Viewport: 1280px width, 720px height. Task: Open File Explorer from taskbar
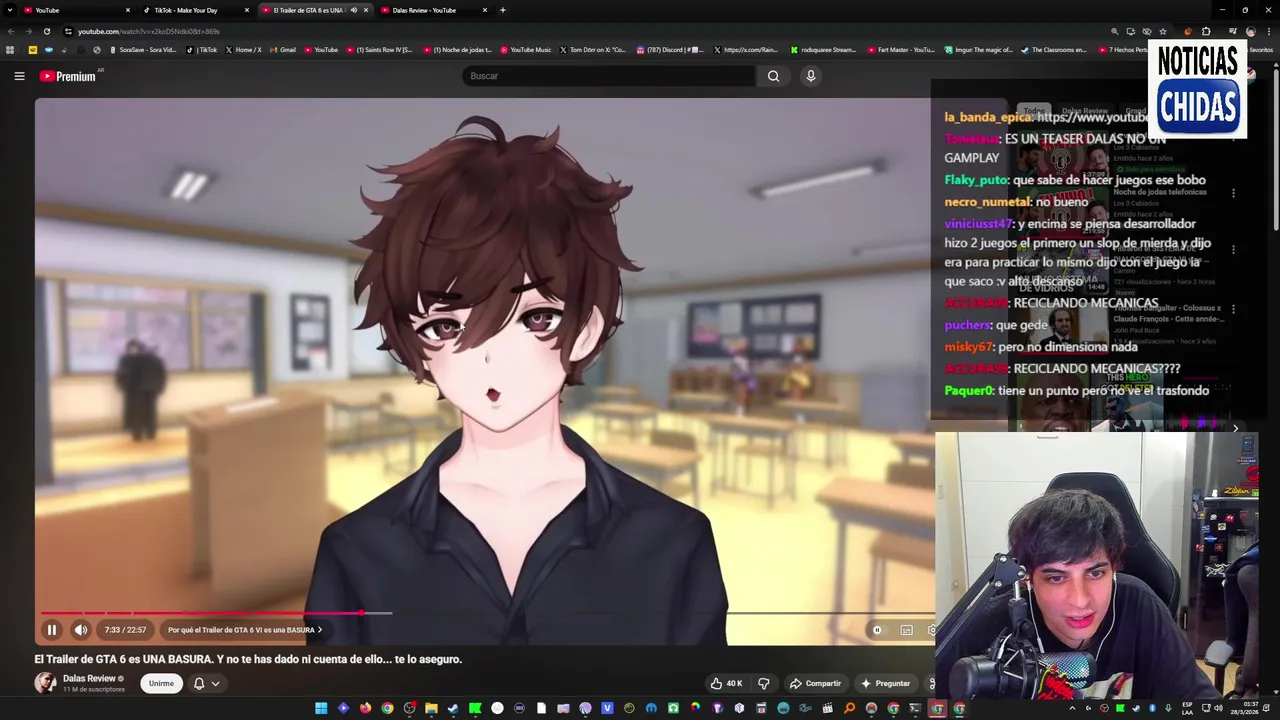[x=431, y=708]
